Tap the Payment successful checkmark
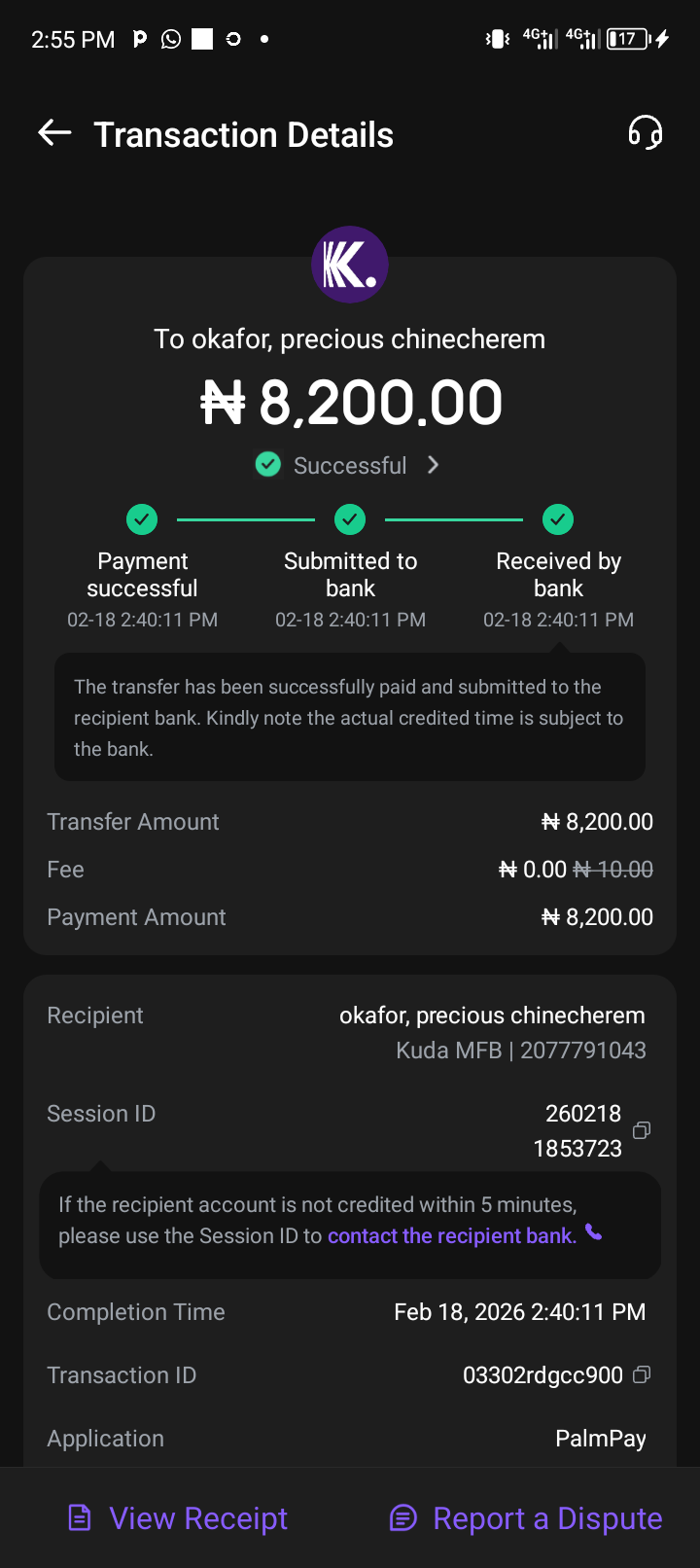Screen dimensions: 700x1568 point(142,519)
